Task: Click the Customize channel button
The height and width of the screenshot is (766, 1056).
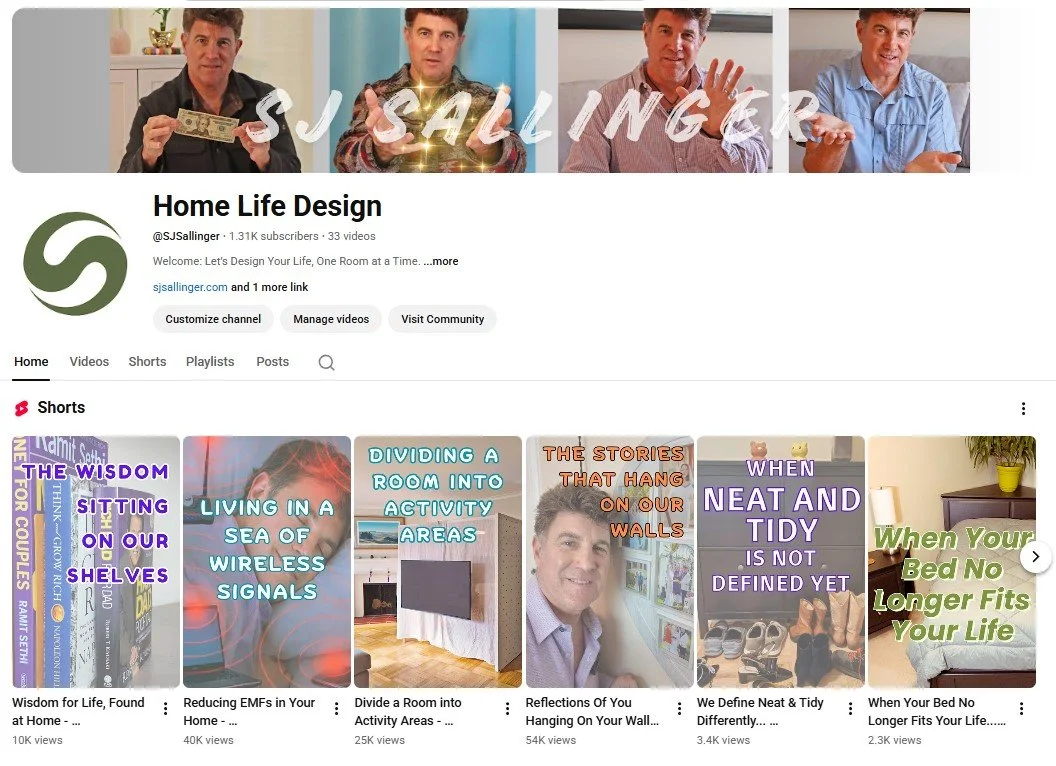Action: point(213,319)
